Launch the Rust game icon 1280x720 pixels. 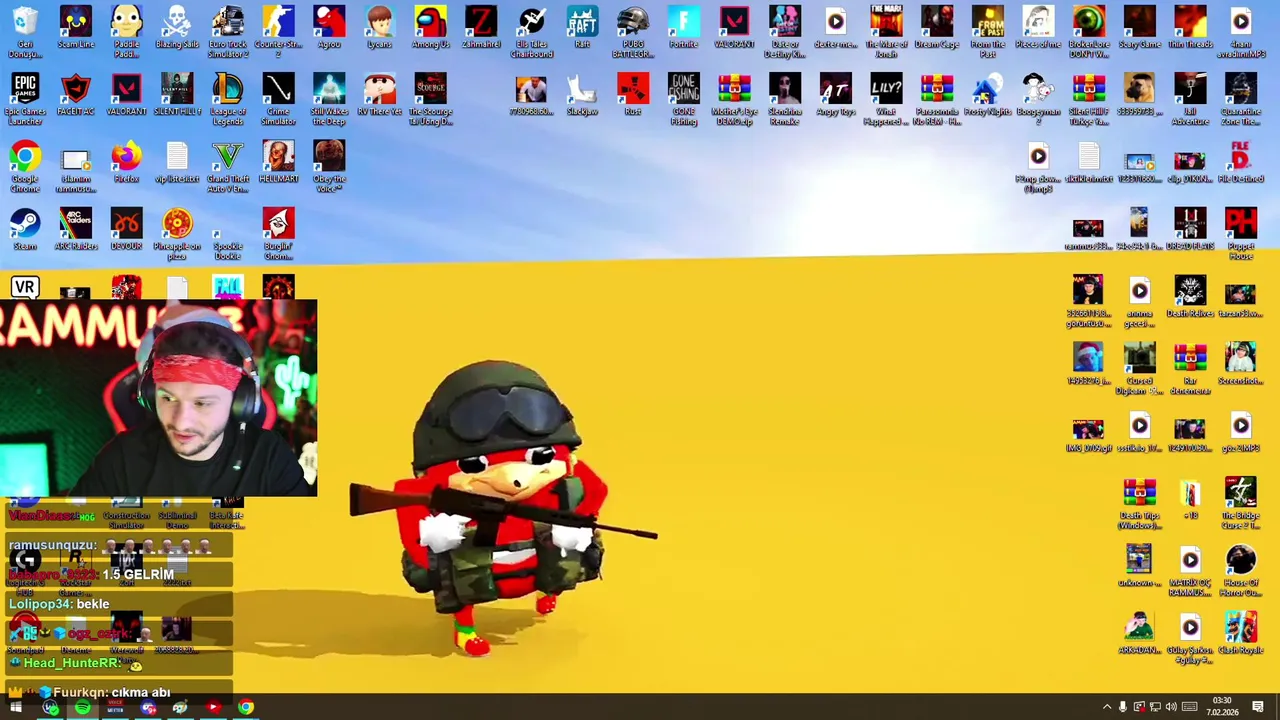(633, 95)
